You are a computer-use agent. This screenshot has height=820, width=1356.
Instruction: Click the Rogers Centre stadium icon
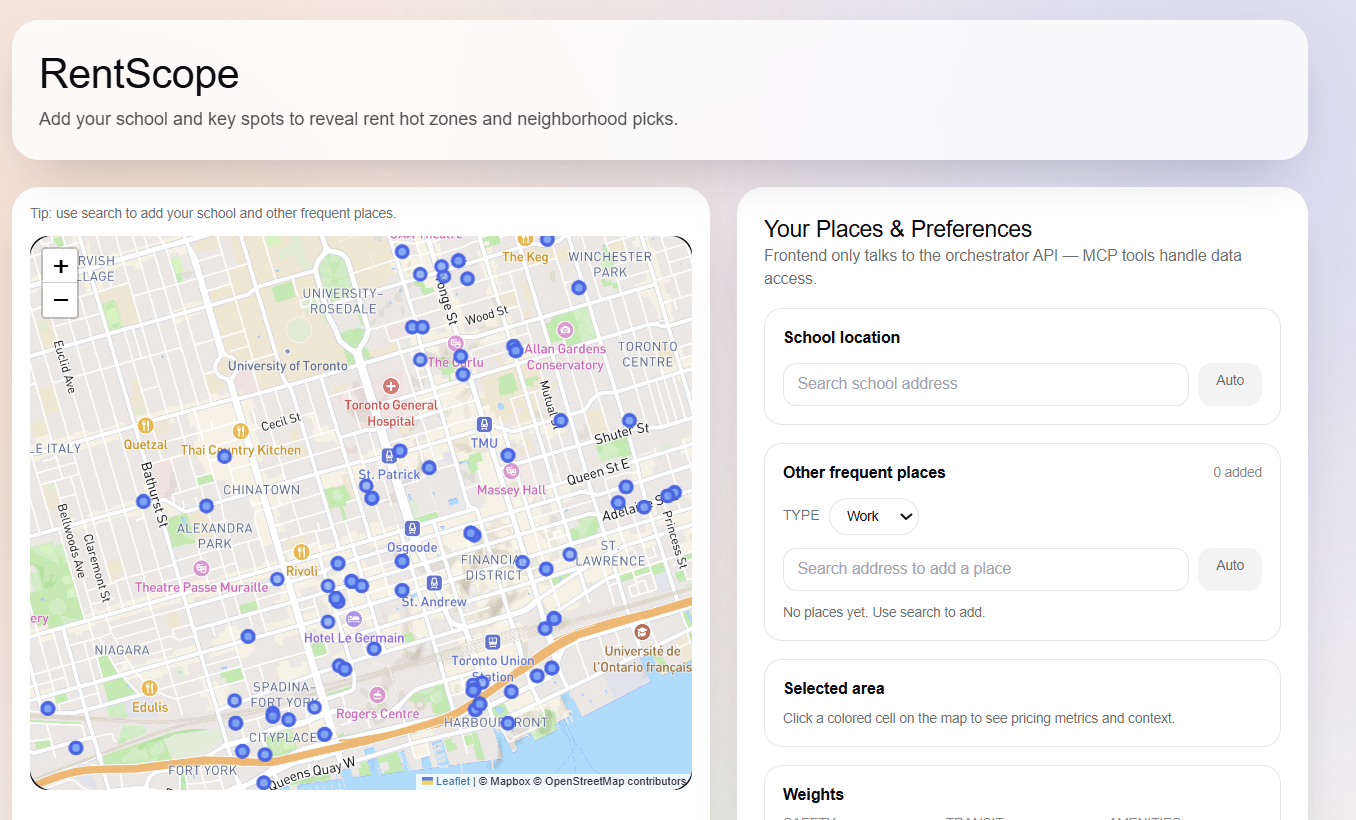coord(377,695)
